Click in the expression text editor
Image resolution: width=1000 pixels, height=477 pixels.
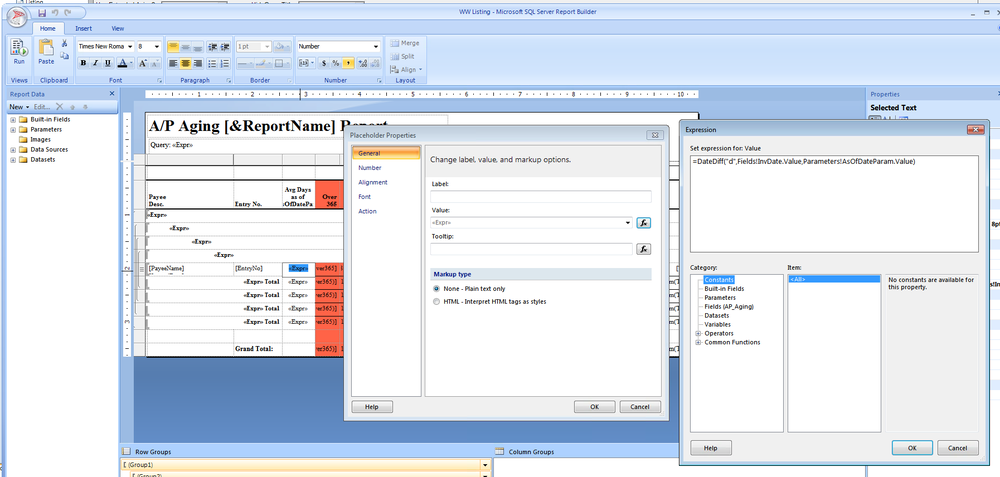click(834, 203)
